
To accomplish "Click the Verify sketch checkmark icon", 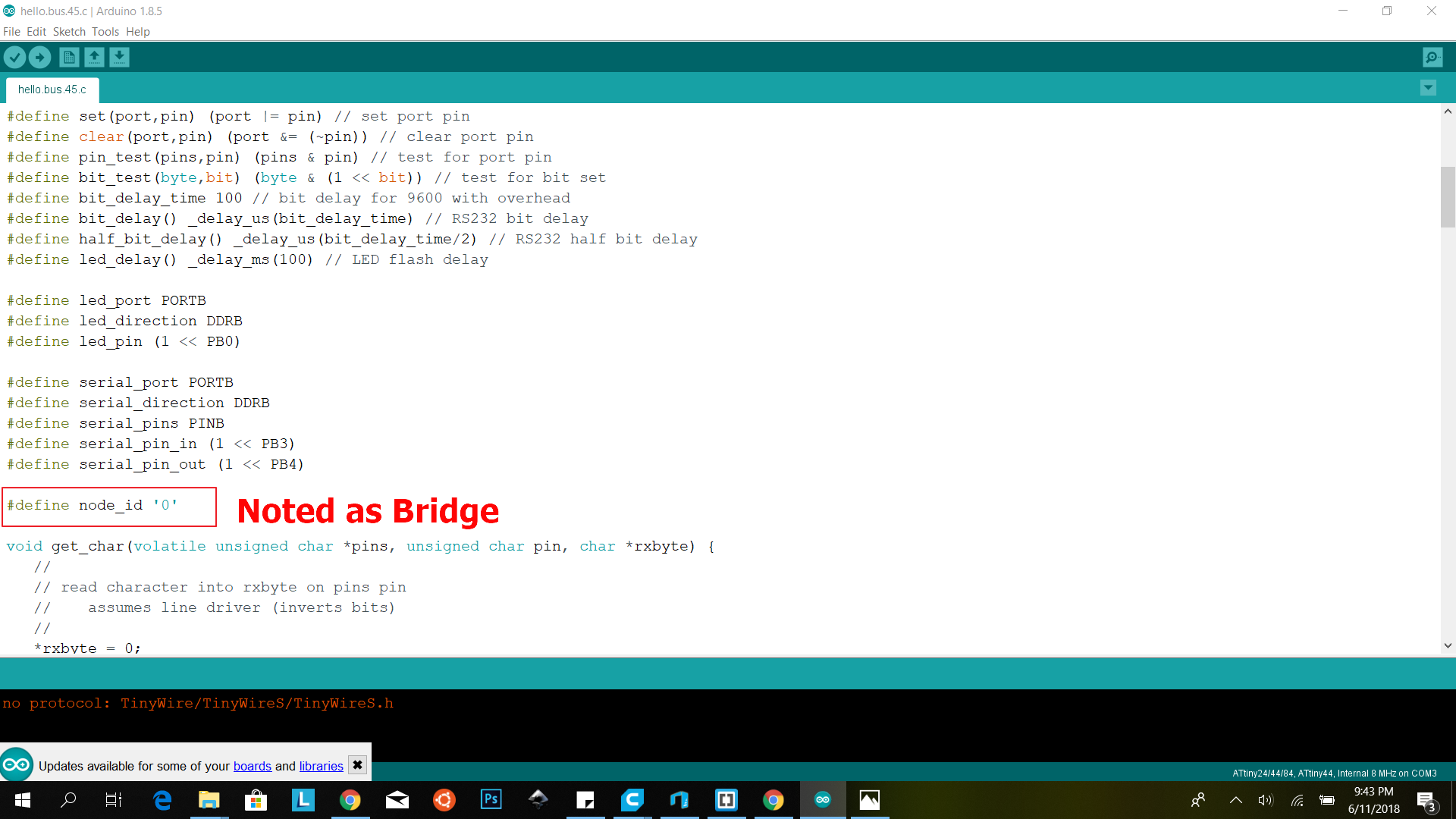I will (14, 57).
